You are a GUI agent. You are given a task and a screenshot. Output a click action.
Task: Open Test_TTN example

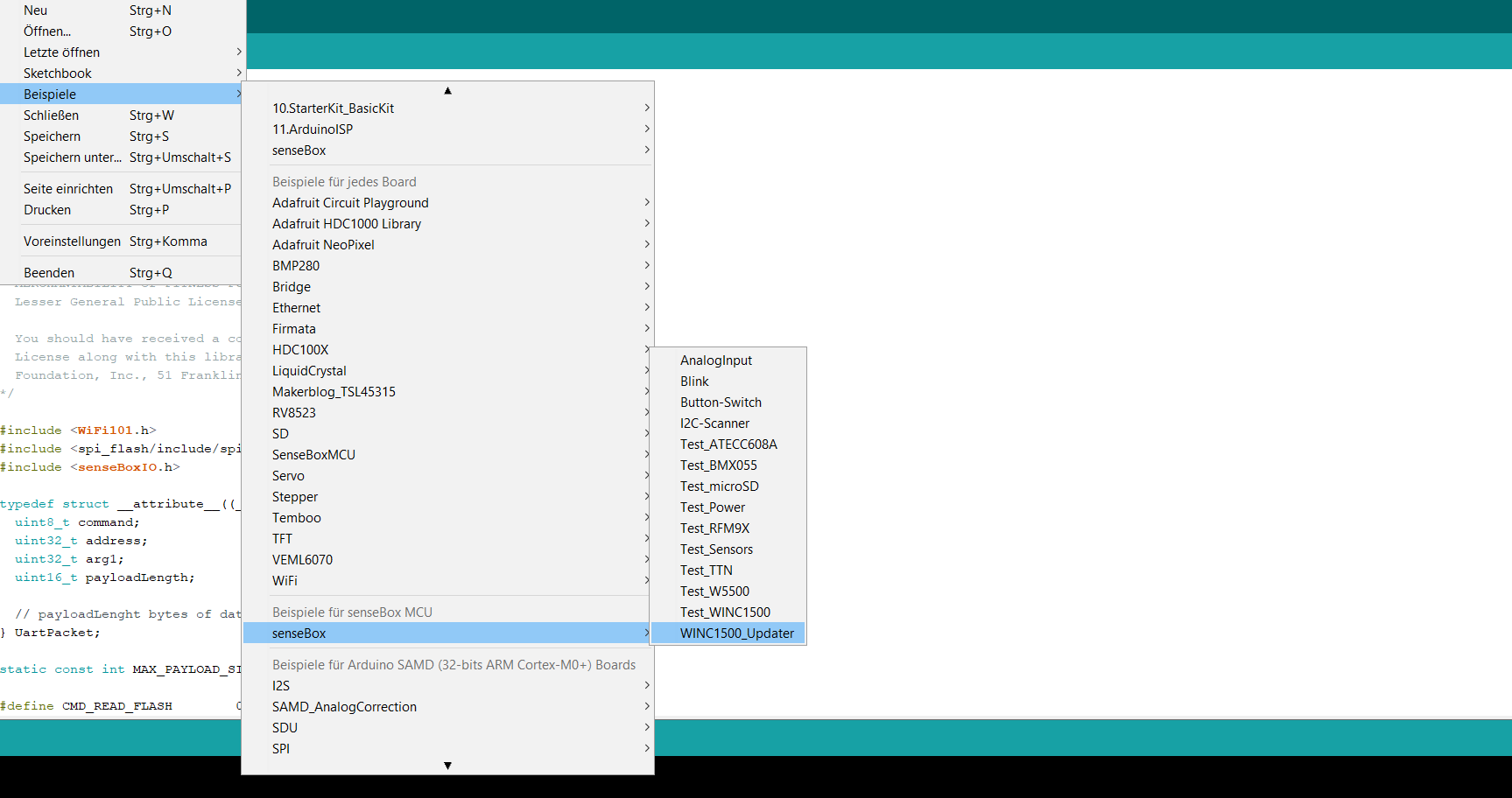click(728, 570)
